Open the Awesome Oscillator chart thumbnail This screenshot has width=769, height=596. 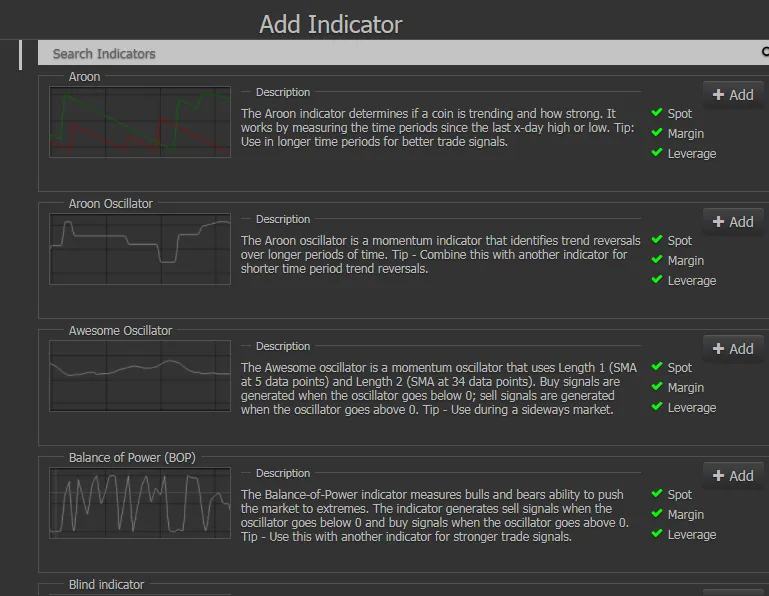(x=140, y=376)
